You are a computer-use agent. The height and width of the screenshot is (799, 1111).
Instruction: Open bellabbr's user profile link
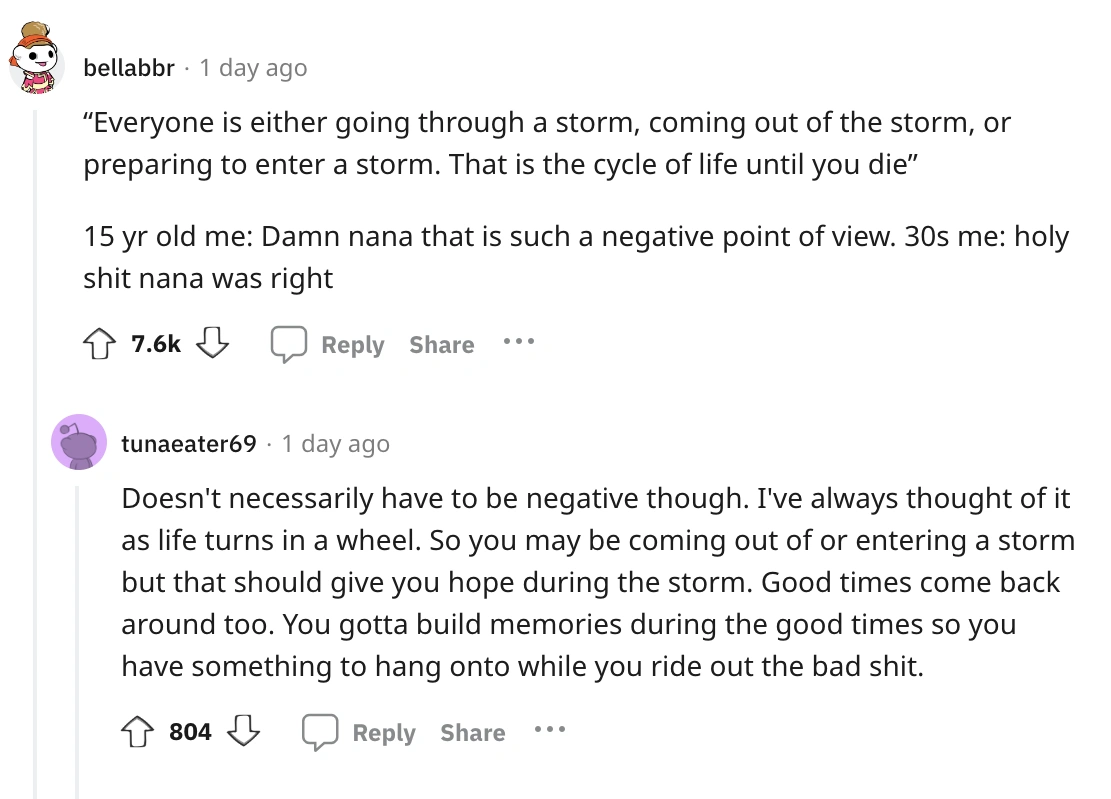coord(129,68)
